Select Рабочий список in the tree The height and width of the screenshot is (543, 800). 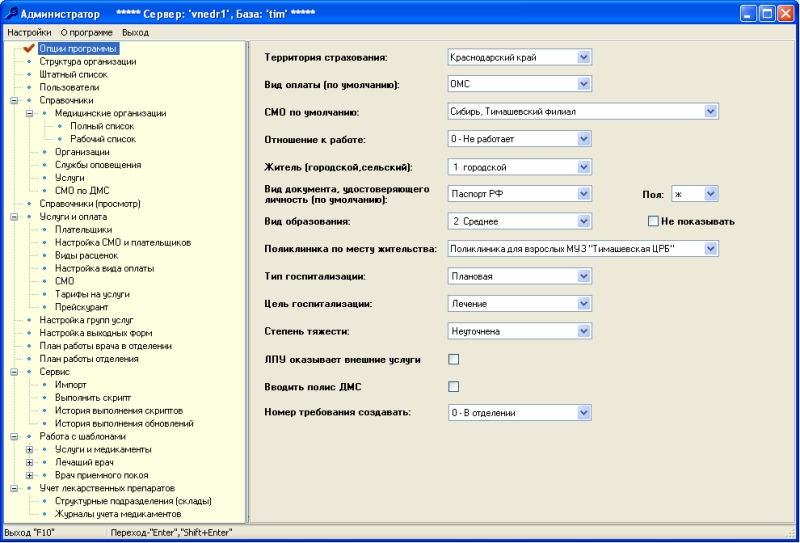tap(103, 139)
